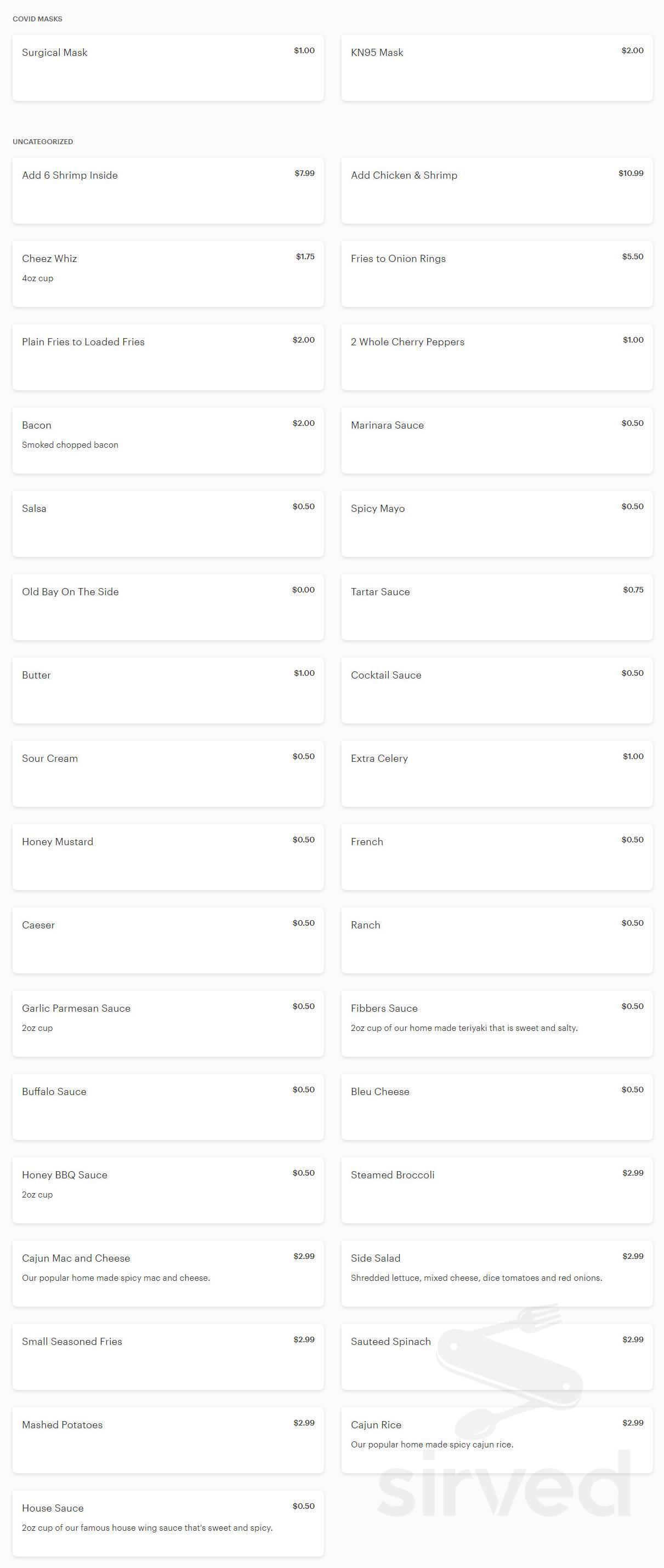664x1568 pixels.
Task: Select Plain Fries to Loaded Fries
Action: click(168, 357)
